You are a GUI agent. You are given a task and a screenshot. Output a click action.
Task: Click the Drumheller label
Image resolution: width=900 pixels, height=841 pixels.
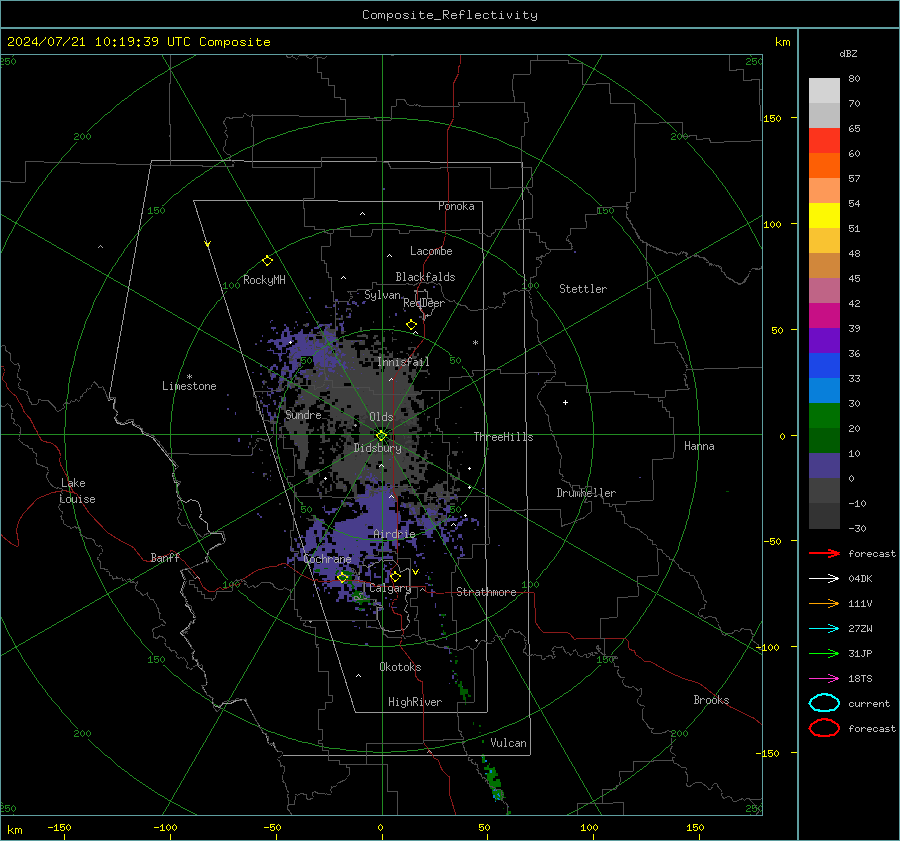pos(586,493)
